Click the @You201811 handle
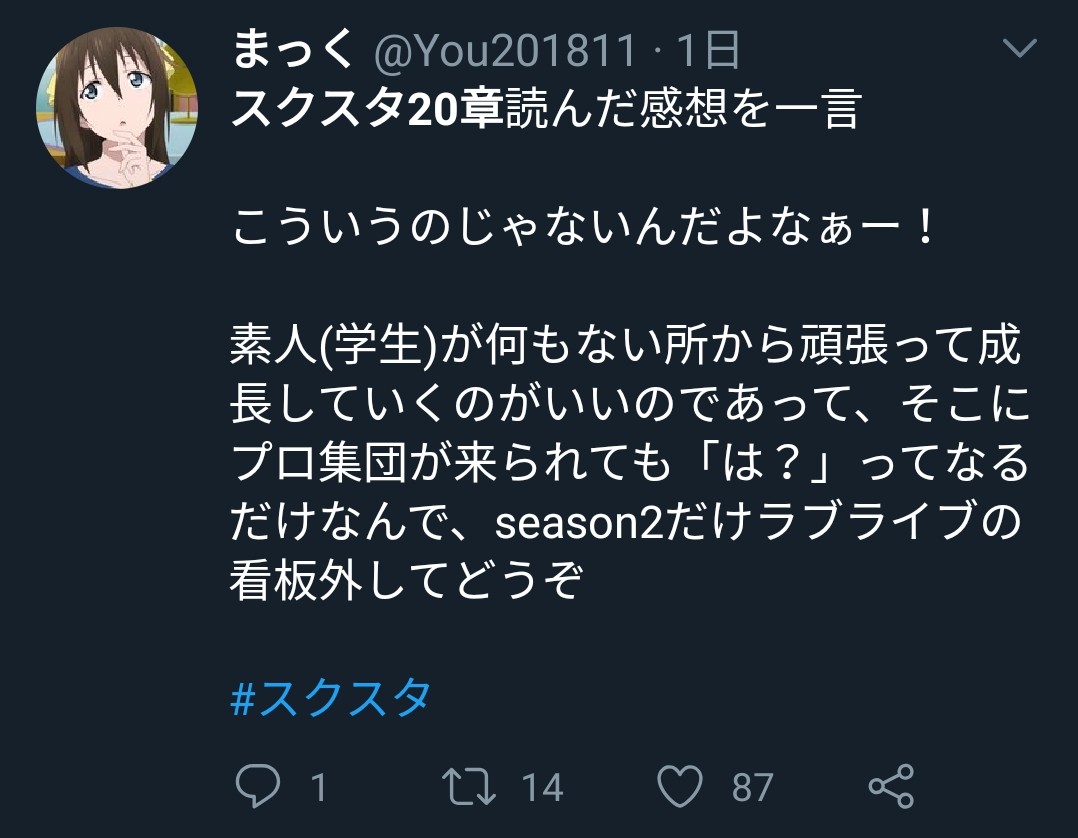Viewport: 1078px width, 838px height. (505, 51)
